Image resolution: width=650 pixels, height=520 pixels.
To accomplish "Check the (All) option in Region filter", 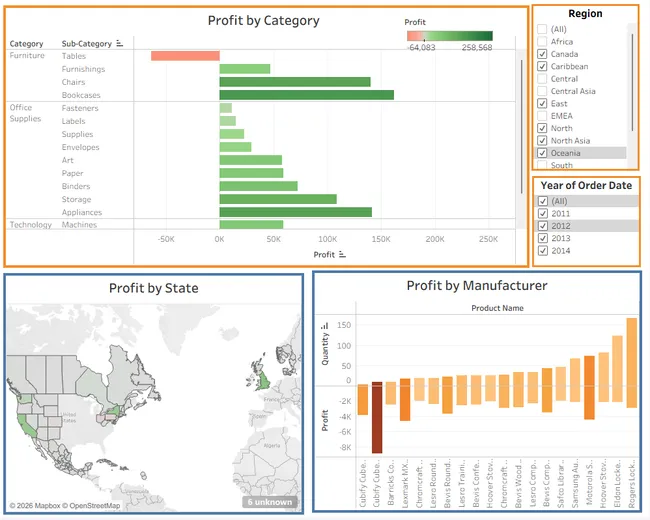I will pyautogui.click(x=542, y=29).
